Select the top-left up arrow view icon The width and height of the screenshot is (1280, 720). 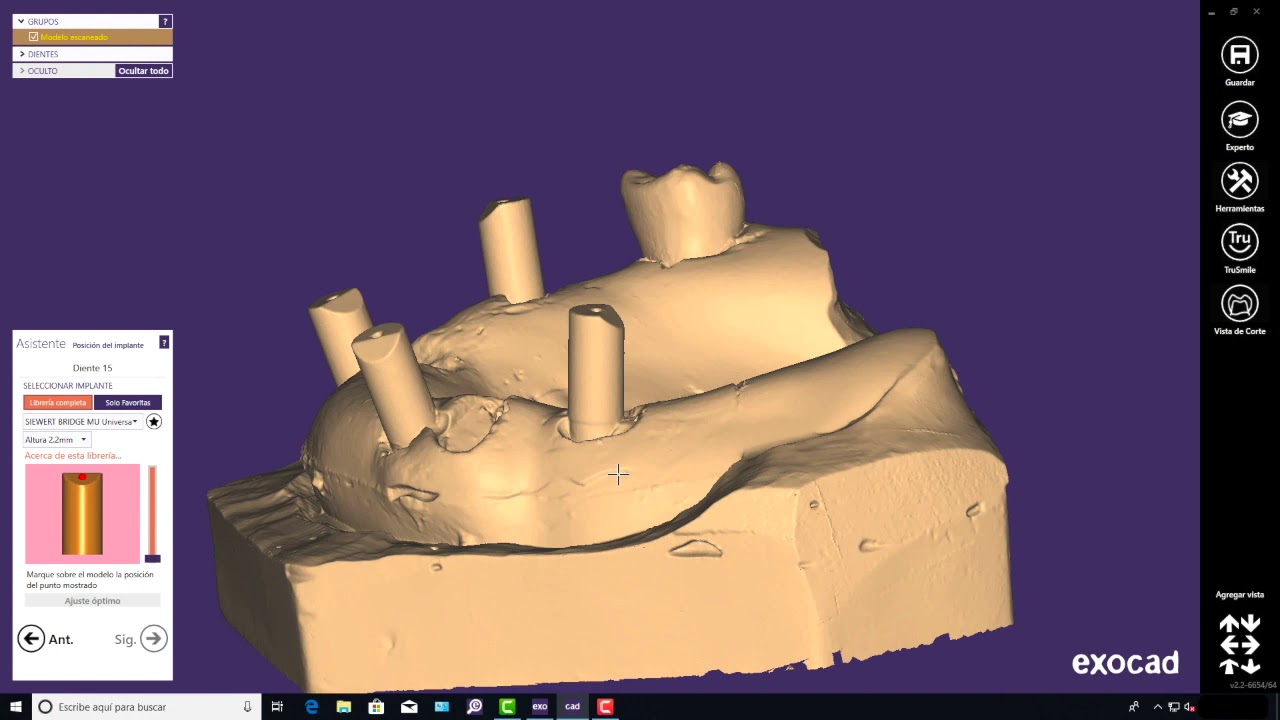coord(1228,624)
